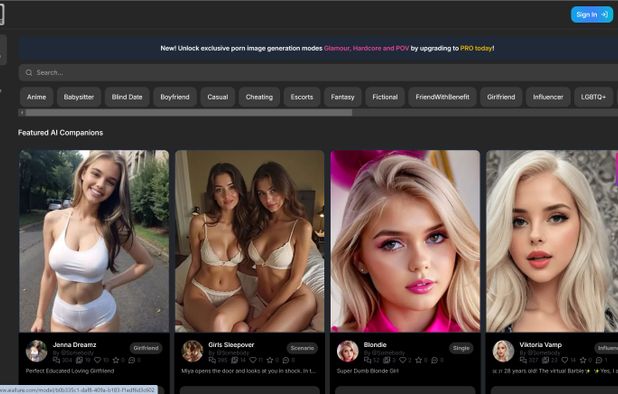Click the scrollbar left arrow under categories
Screen dimensions: 618x394
coord(22,113)
